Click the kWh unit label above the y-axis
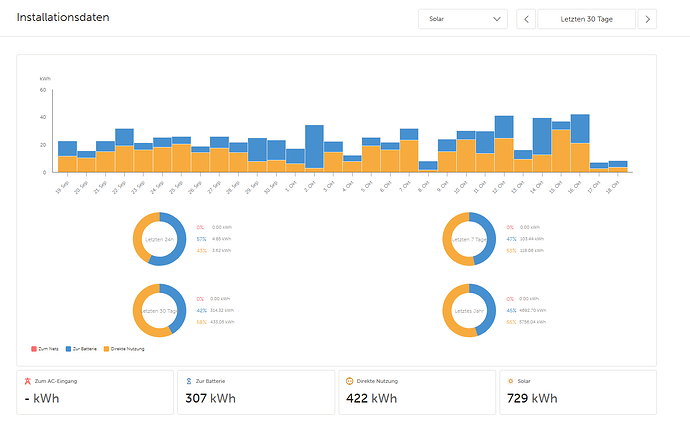 coord(45,79)
